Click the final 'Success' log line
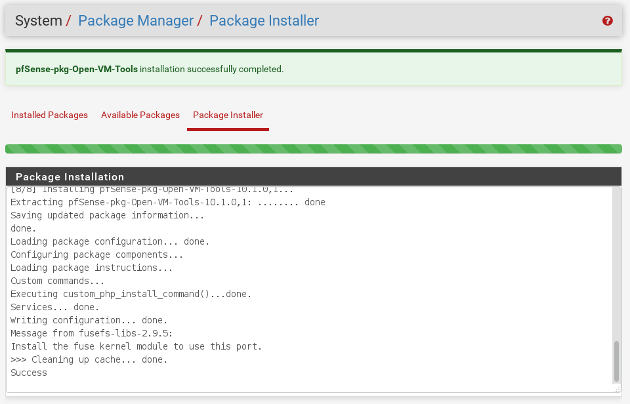The image size is (630, 404). (29, 373)
